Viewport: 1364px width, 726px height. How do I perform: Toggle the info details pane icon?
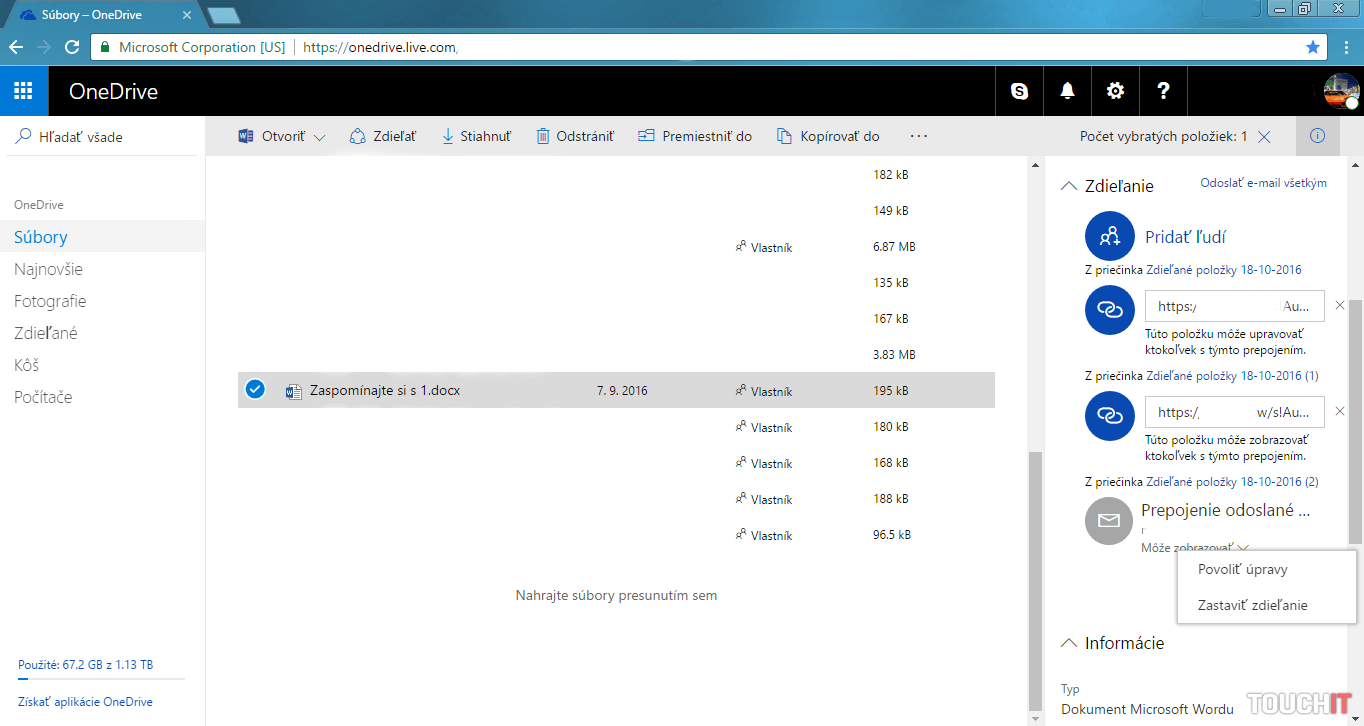tap(1317, 137)
